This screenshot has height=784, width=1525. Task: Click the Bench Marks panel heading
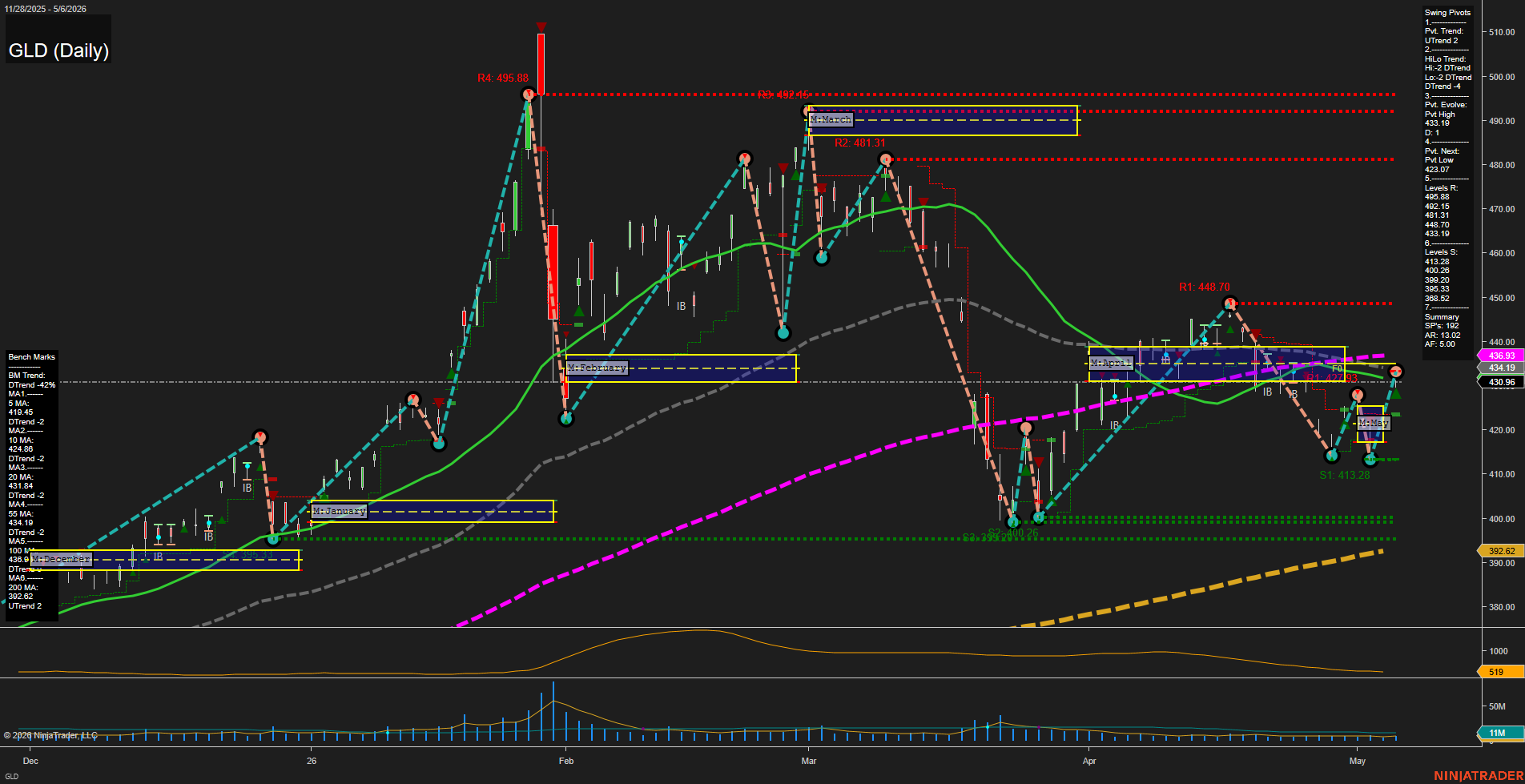tap(32, 357)
